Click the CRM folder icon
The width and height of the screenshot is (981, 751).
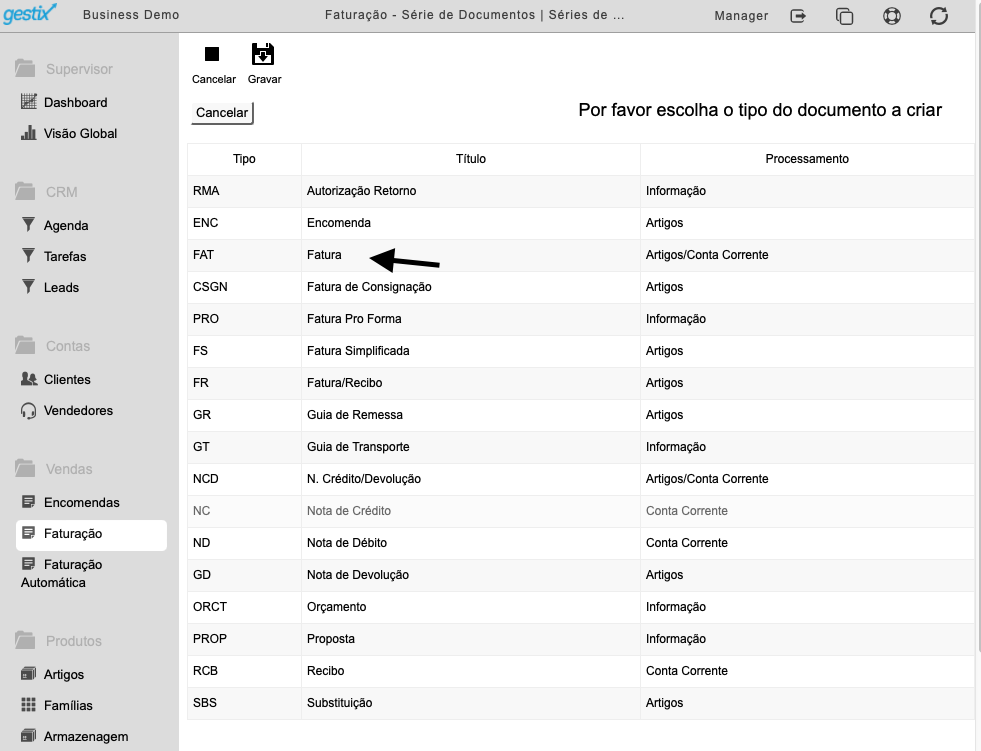coord(25,191)
